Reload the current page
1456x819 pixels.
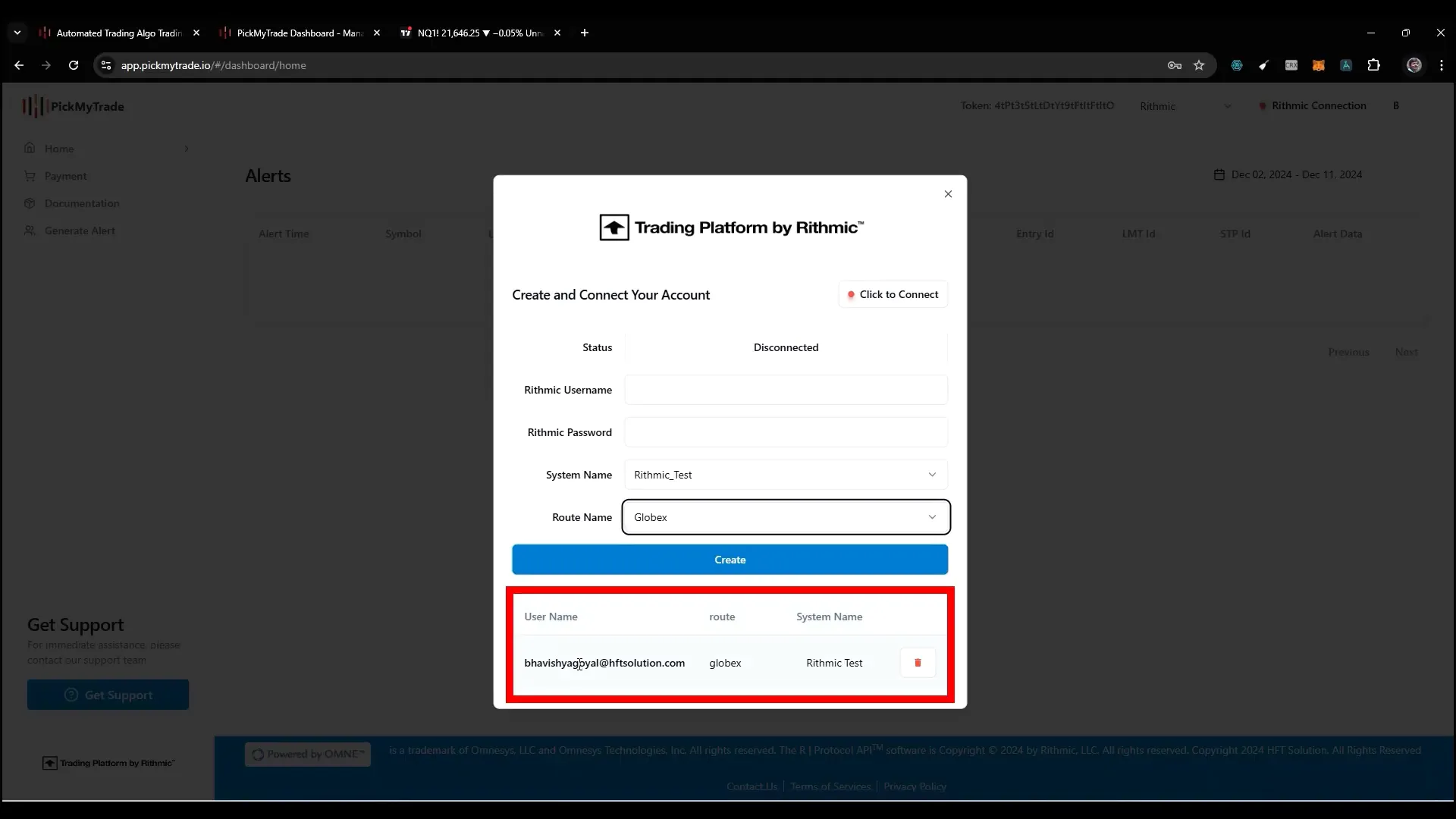click(74, 65)
